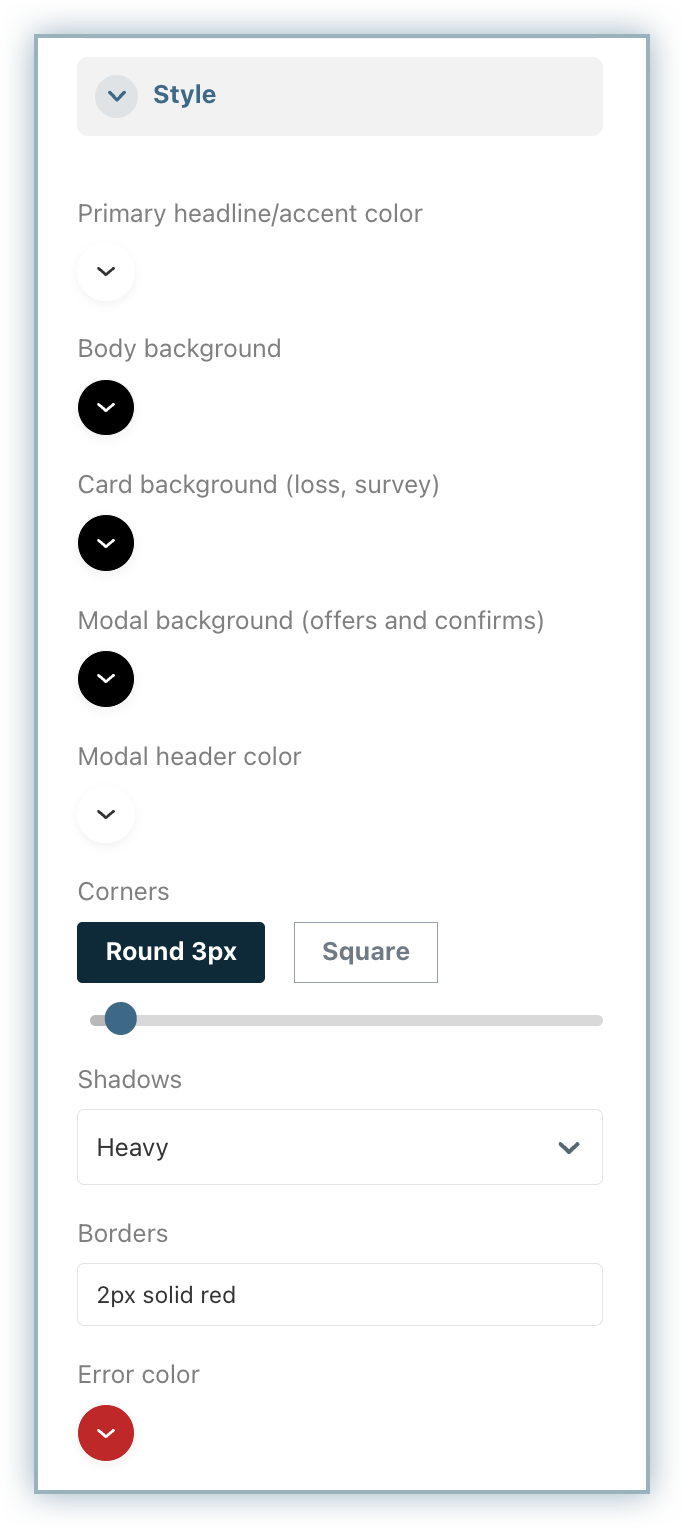Click the Body background label
Image resolution: width=684 pixels, height=1528 pixels.
tap(180, 349)
